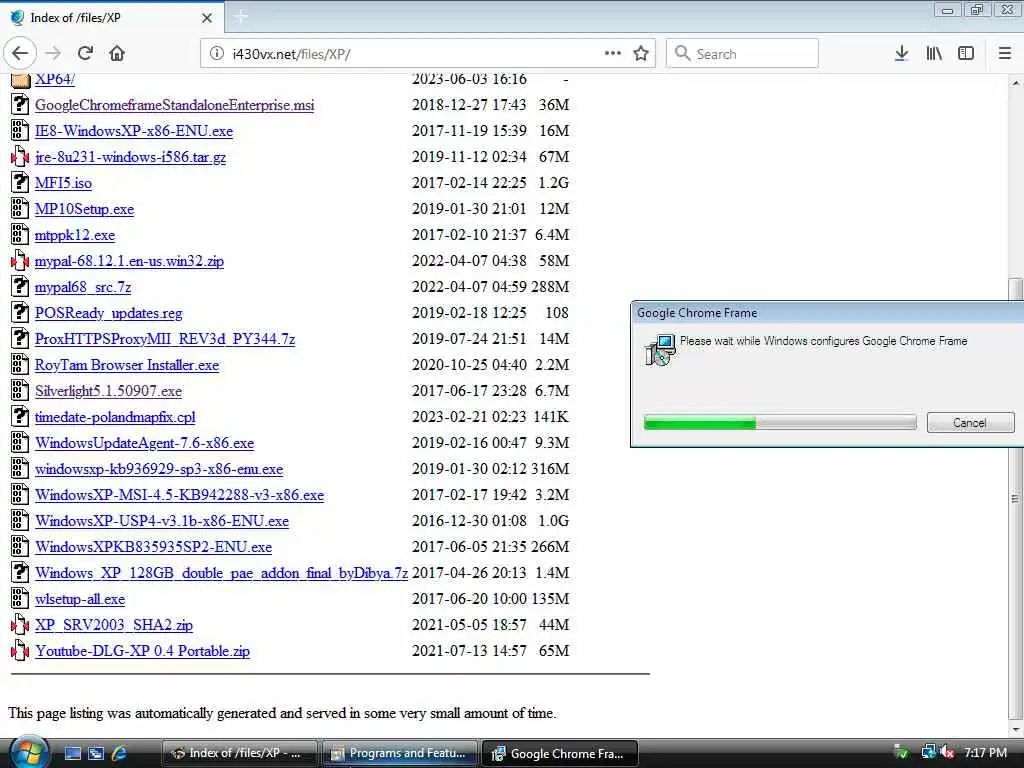Download wlsetup-all.exe
Viewport: 1024px width, 768px height.
click(x=80, y=600)
